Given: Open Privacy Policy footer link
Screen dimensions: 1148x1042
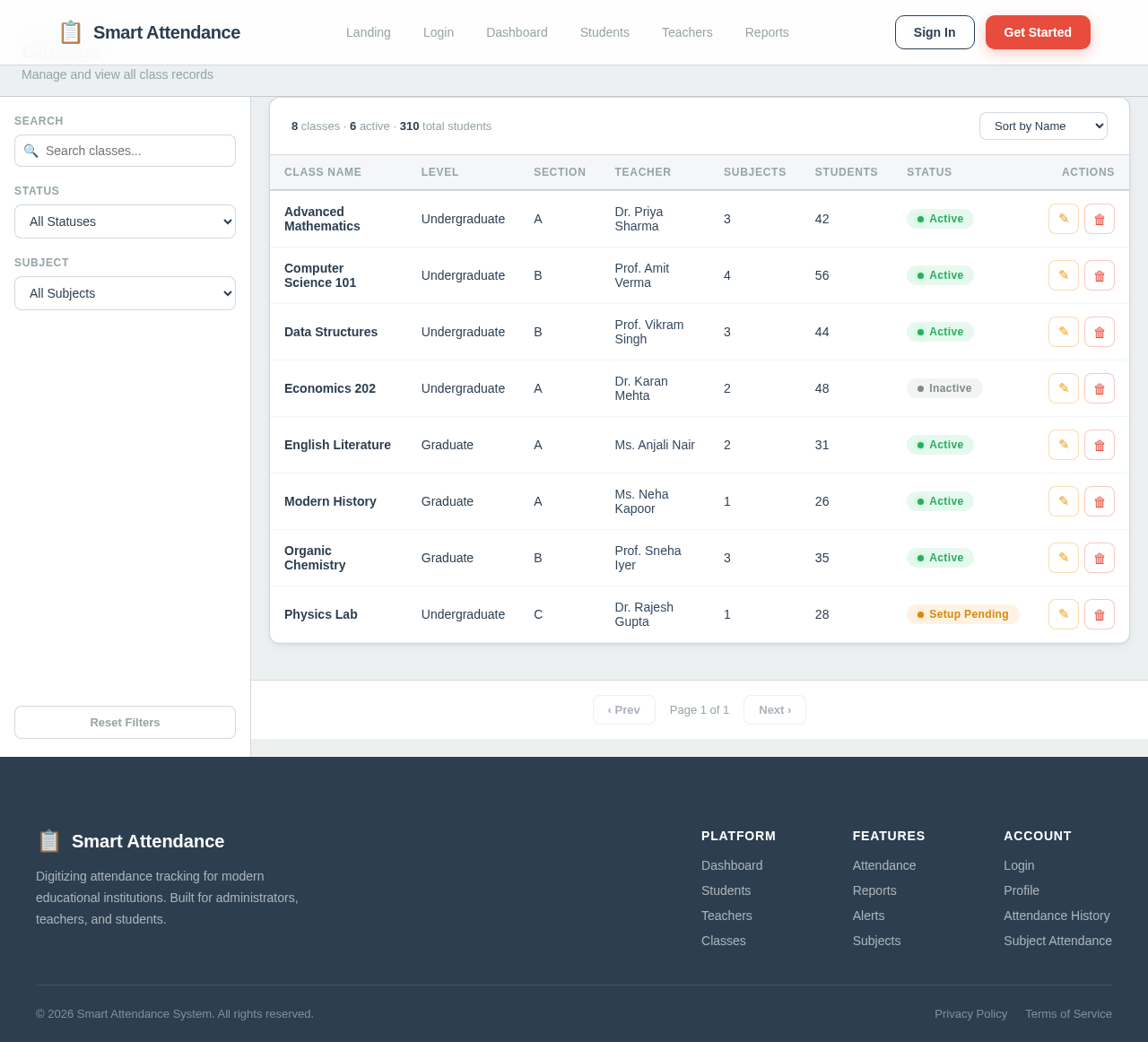Looking at the screenshot, I should pos(970,1013).
